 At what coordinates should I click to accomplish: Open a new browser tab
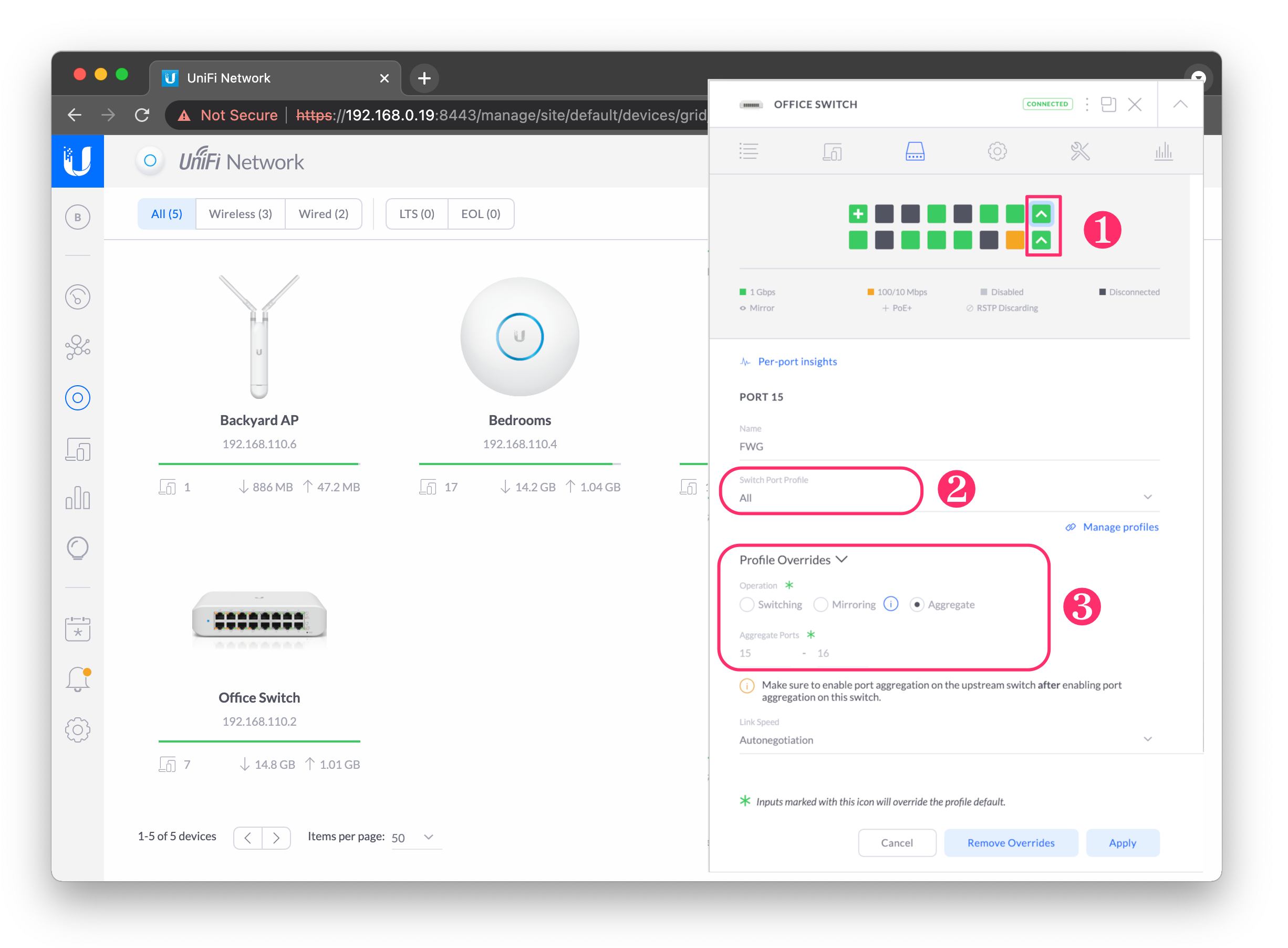coord(424,78)
